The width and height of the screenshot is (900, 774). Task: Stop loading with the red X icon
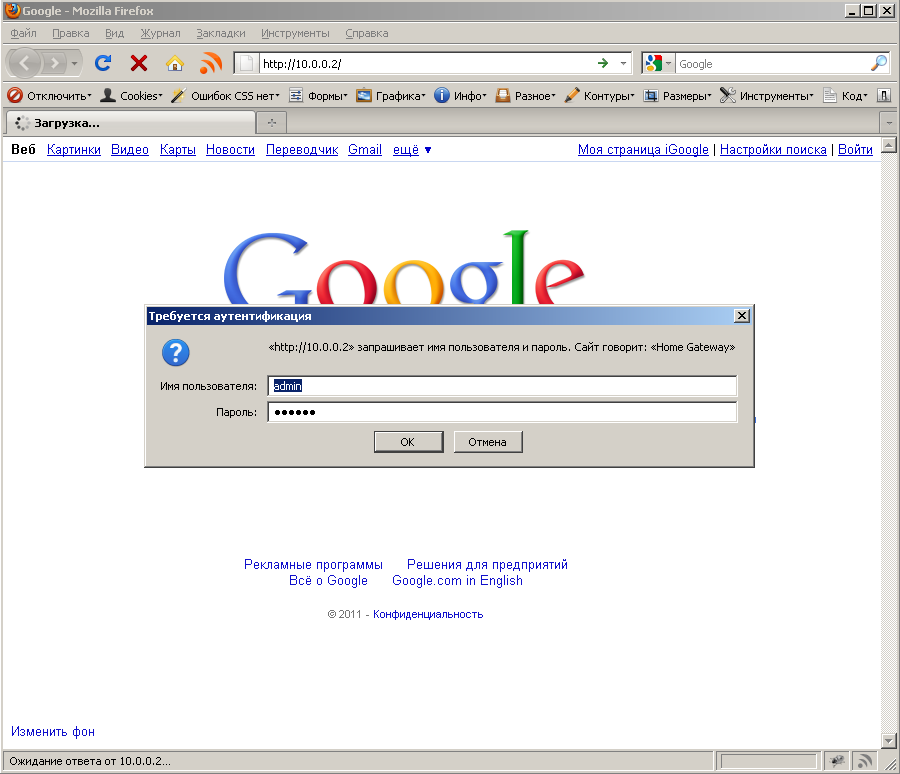139,63
